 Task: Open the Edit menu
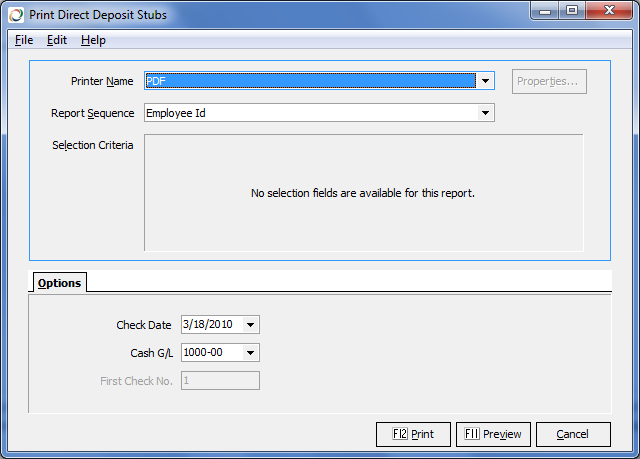[x=57, y=40]
